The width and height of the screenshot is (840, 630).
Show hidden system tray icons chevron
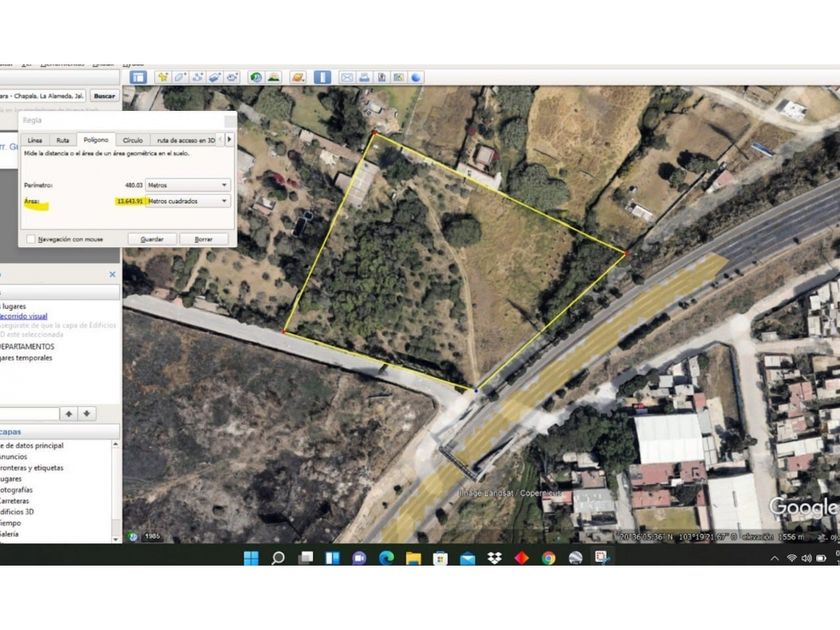(x=775, y=558)
